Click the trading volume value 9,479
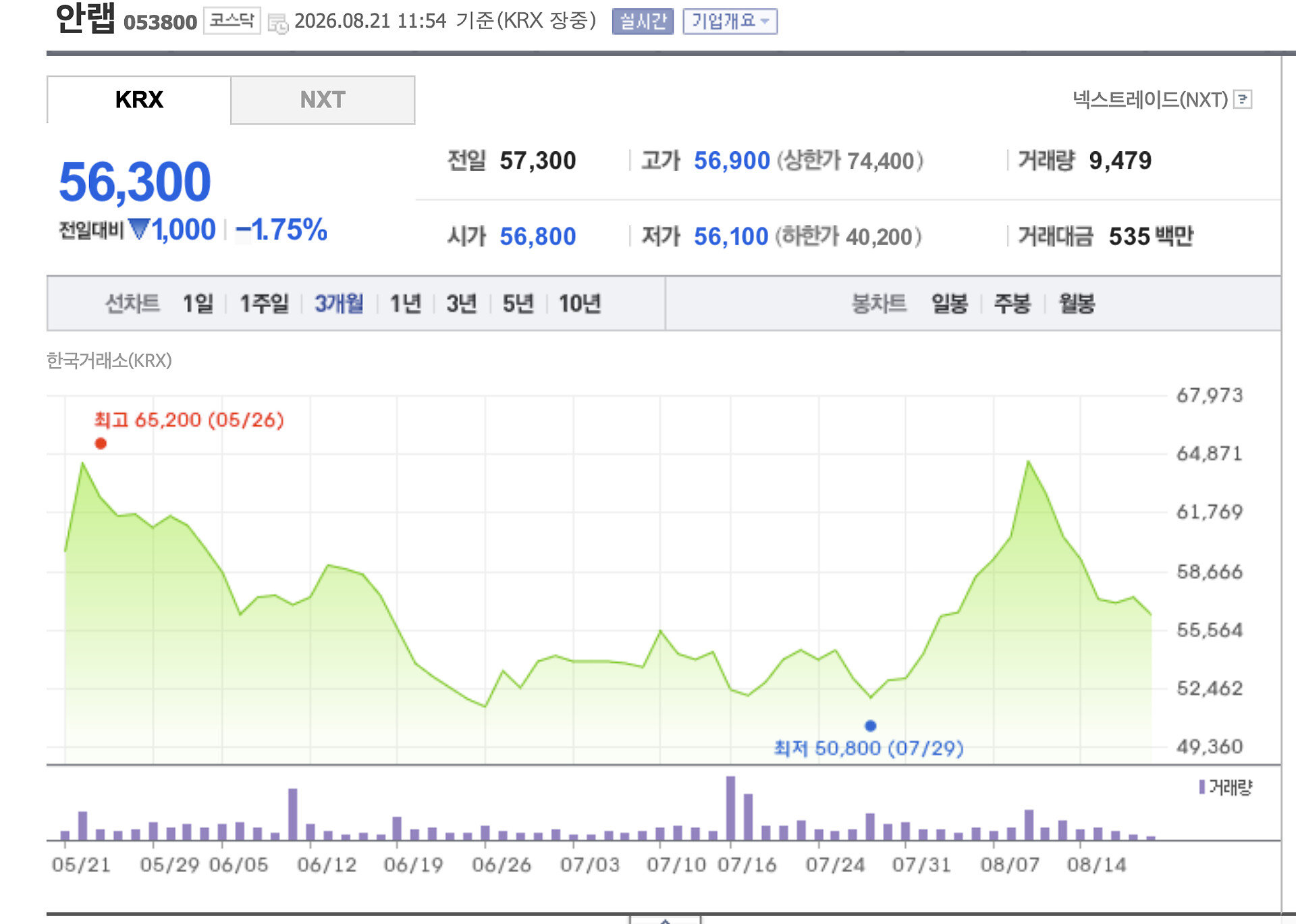Image resolution: width=1296 pixels, height=924 pixels. [x=1120, y=161]
